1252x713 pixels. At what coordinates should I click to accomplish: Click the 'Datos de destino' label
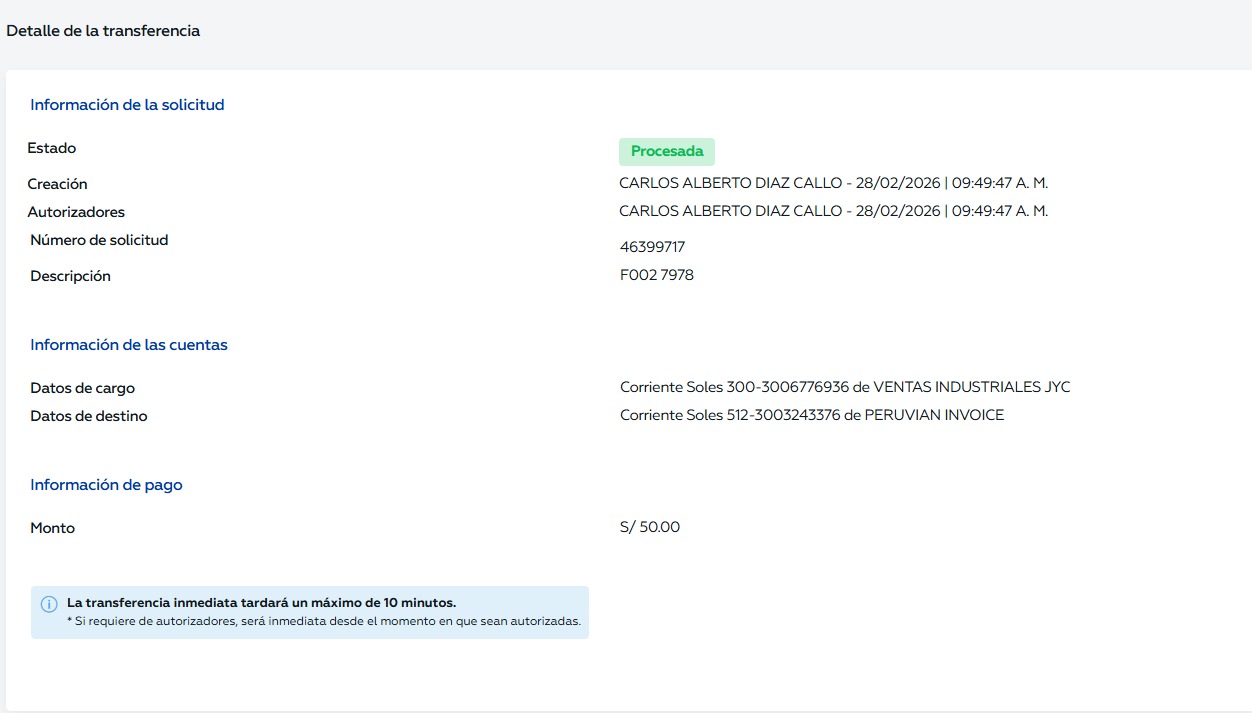(89, 416)
